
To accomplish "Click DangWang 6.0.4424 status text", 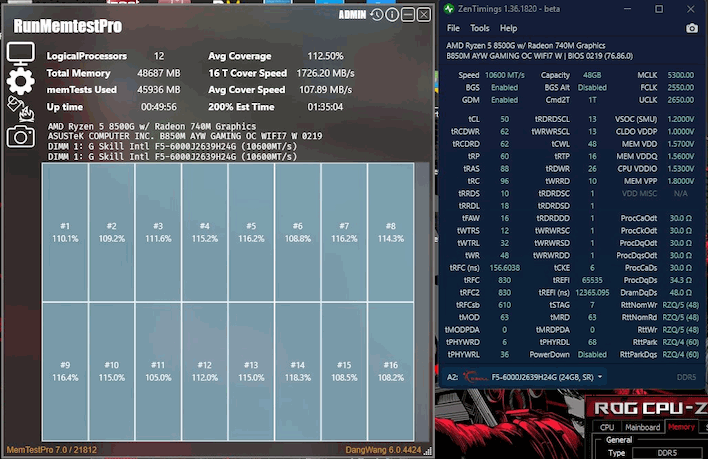I will 383,450.
